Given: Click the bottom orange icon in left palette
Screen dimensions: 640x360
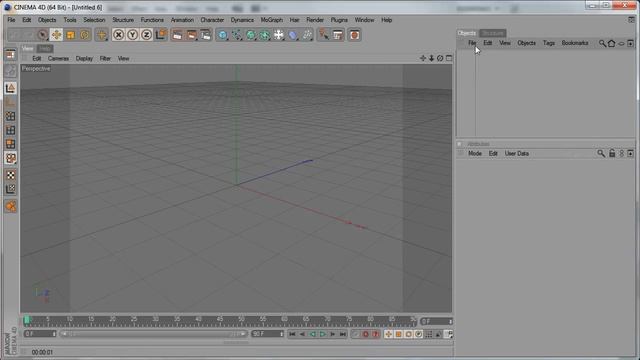Looking at the screenshot, I should pos(11,206).
